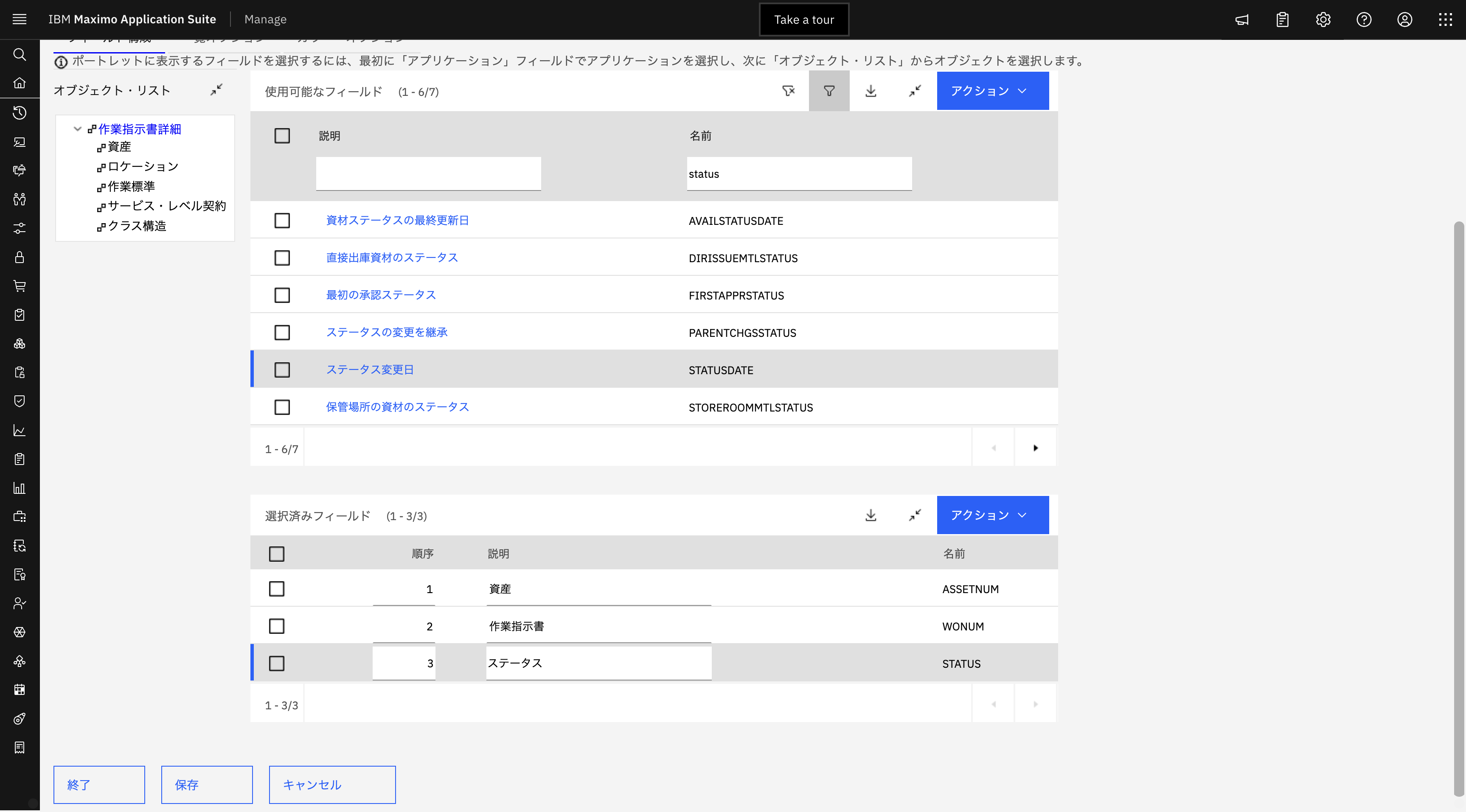Toggle the filter funnel icon
1466x812 pixels.
click(828, 91)
